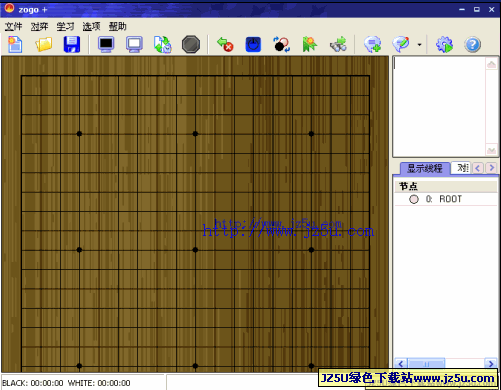The width and height of the screenshot is (501, 390).
Task: Open the 选项 menu
Action: click(91, 26)
